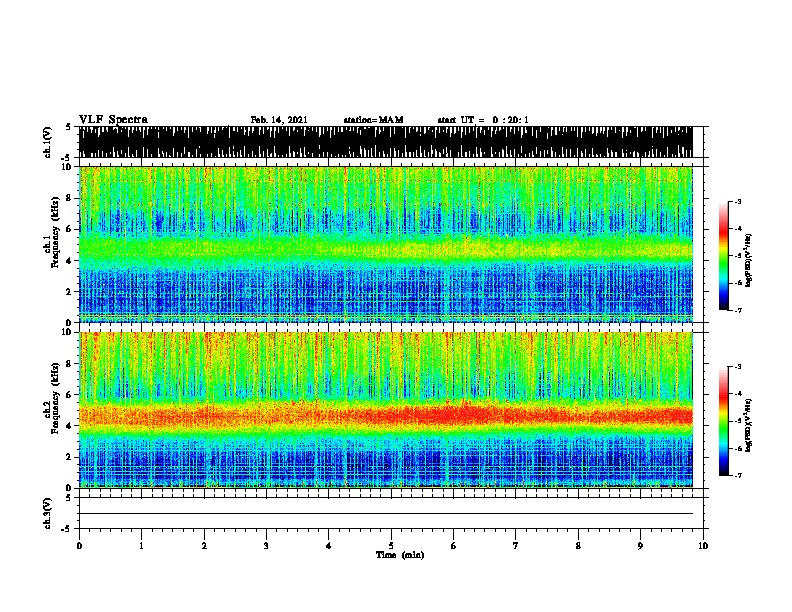Click the "Time (min)" axis label
Viewport: 792px width, 612px height.
[400, 555]
